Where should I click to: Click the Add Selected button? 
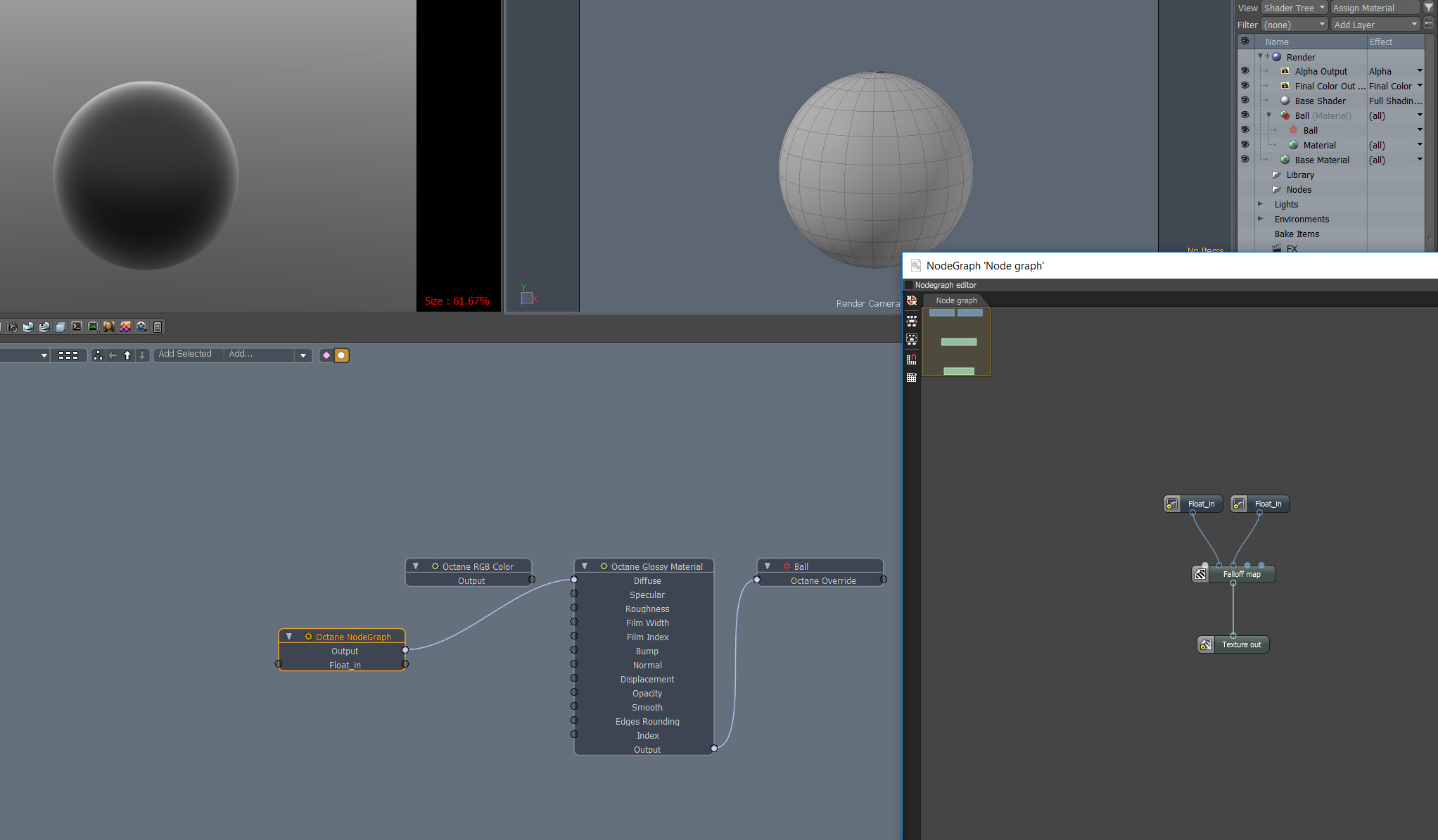point(185,354)
